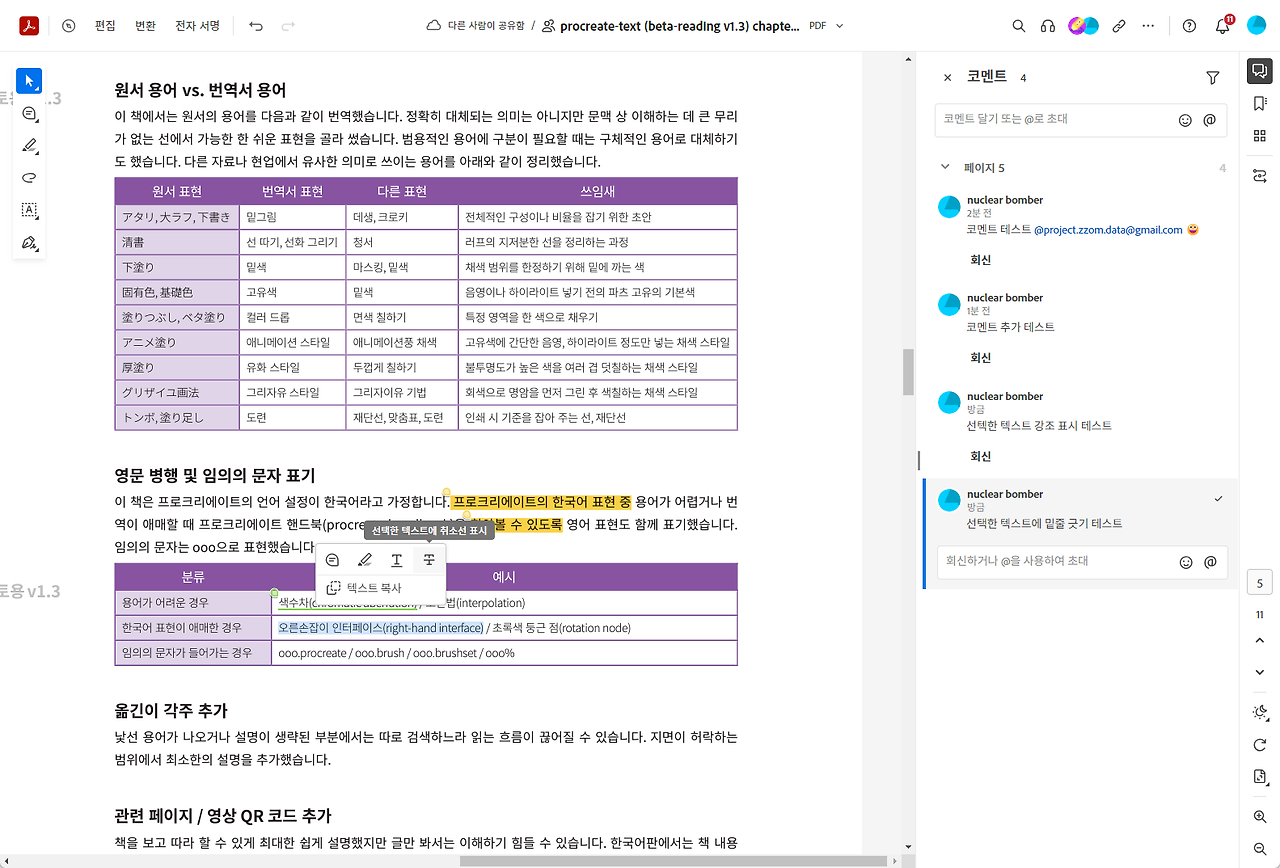Viewport: 1280px width, 868px height.
Task: Open the fill and sign pen tool
Action: tap(29, 243)
